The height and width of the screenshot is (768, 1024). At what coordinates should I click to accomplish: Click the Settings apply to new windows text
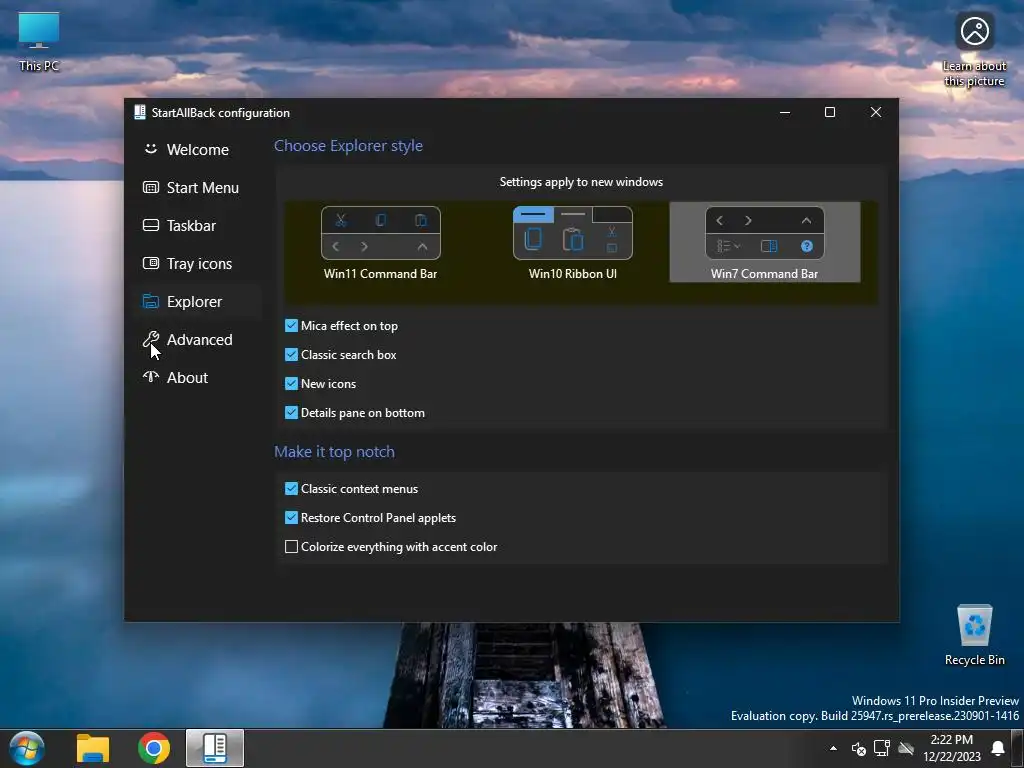pyautogui.click(x=581, y=182)
